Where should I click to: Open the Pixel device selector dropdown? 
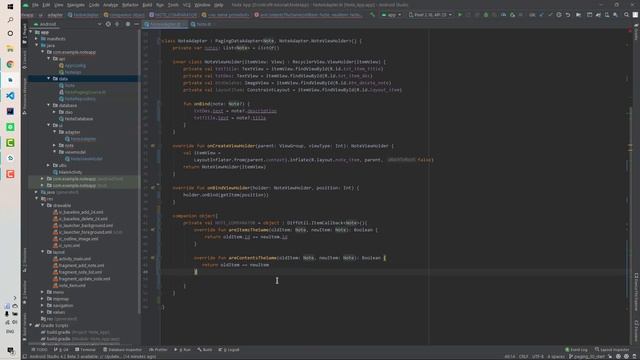[x=430, y=15]
